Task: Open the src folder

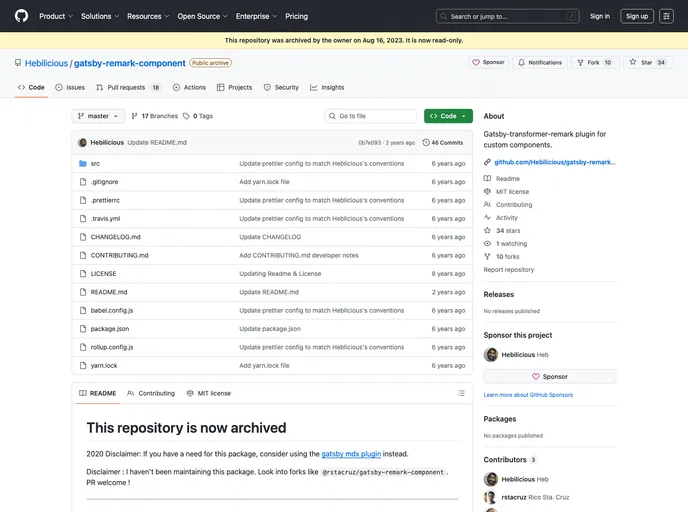Action: click(95, 164)
